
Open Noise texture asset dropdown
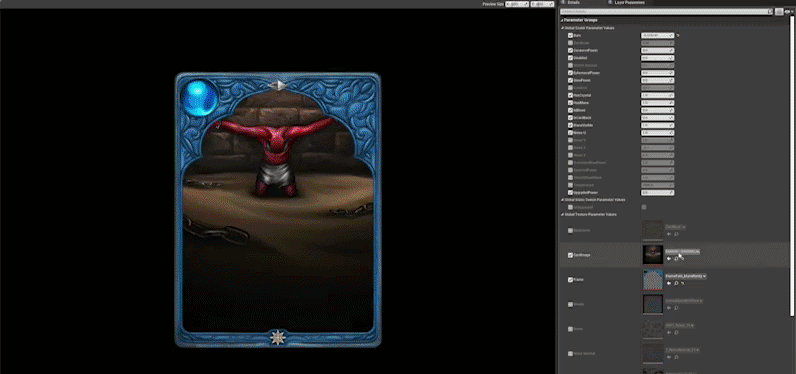pos(679,325)
